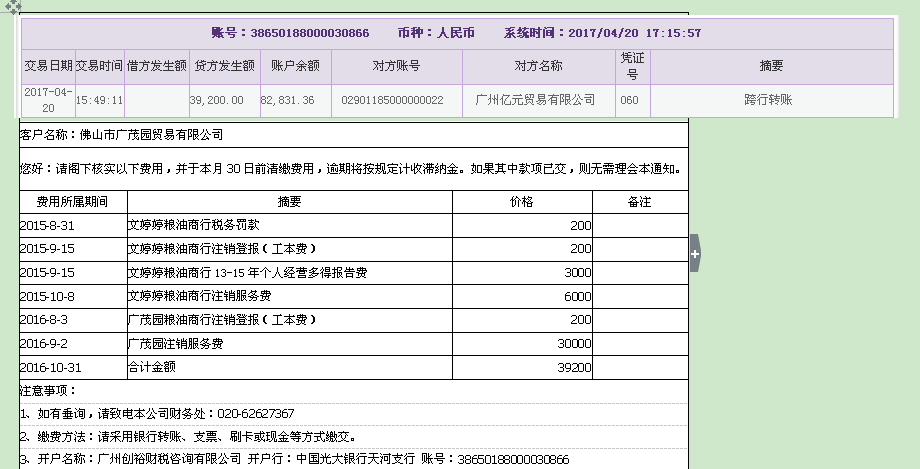920x469 pixels.
Task: Click the 备注 column header
Action: [x=639, y=202]
